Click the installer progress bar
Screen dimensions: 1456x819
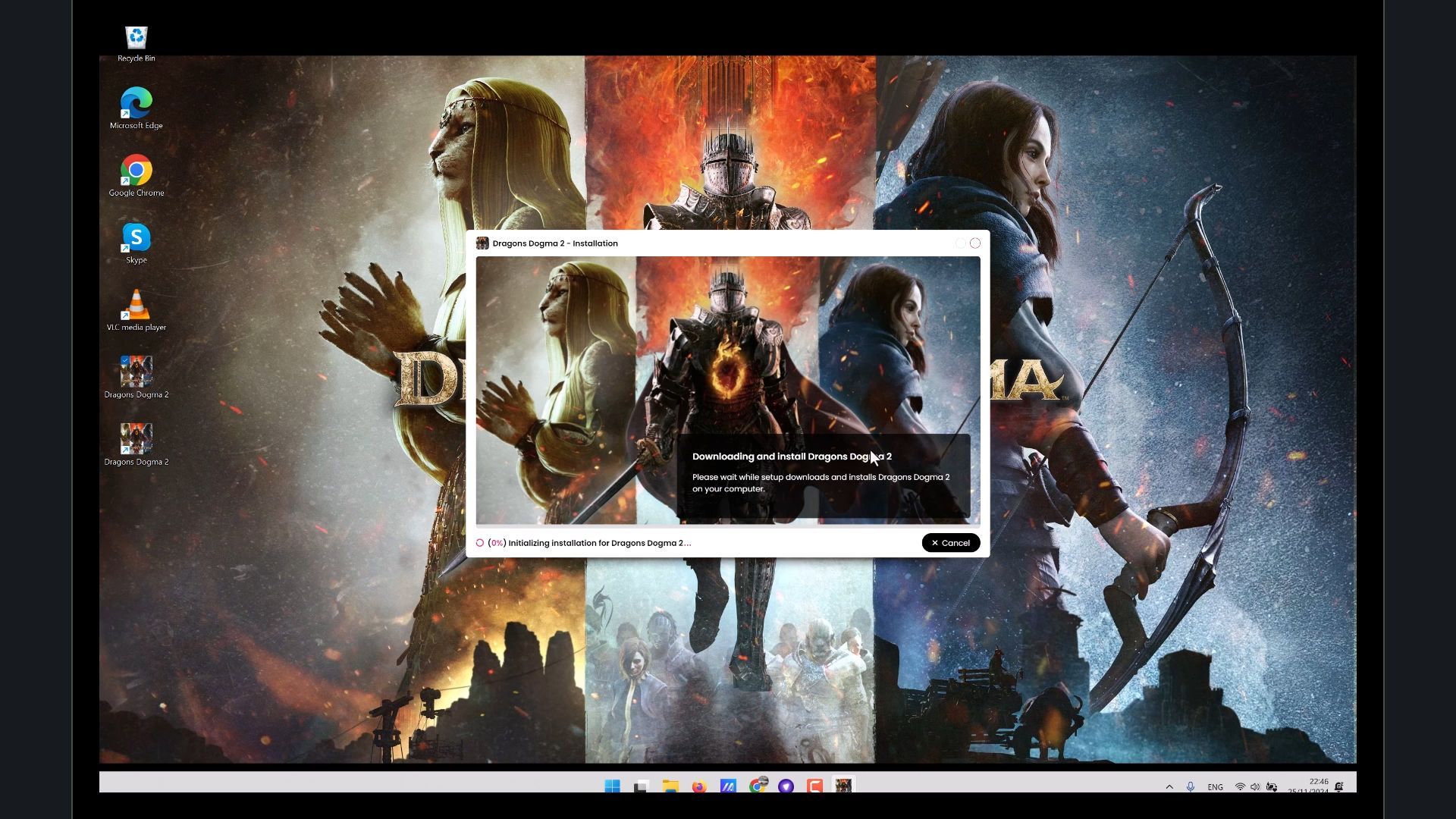click(728, 526)
